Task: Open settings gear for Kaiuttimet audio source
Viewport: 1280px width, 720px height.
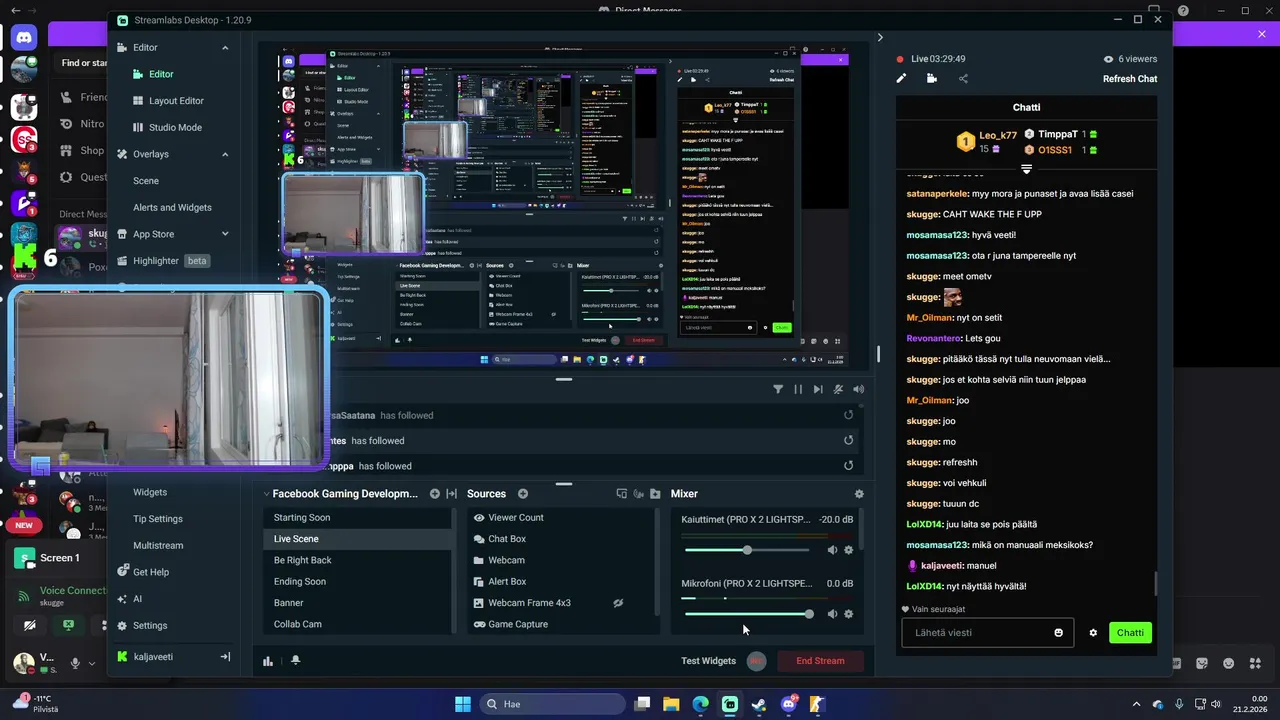Action: (849, 550)
